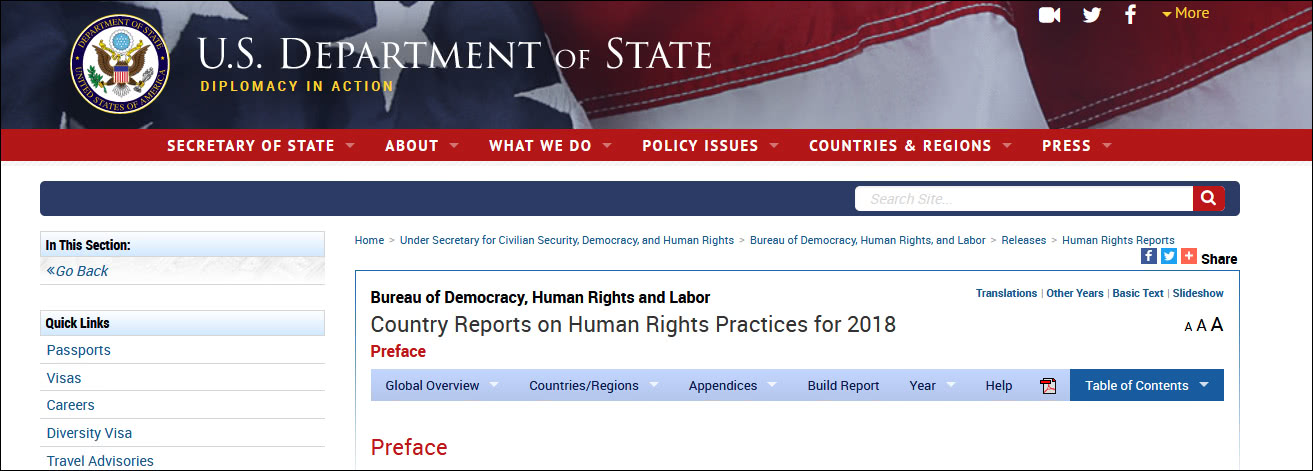Expand the More dropdown in header
The image size is (1313, 471).
pyautogui.click(x=1185, y=13)
